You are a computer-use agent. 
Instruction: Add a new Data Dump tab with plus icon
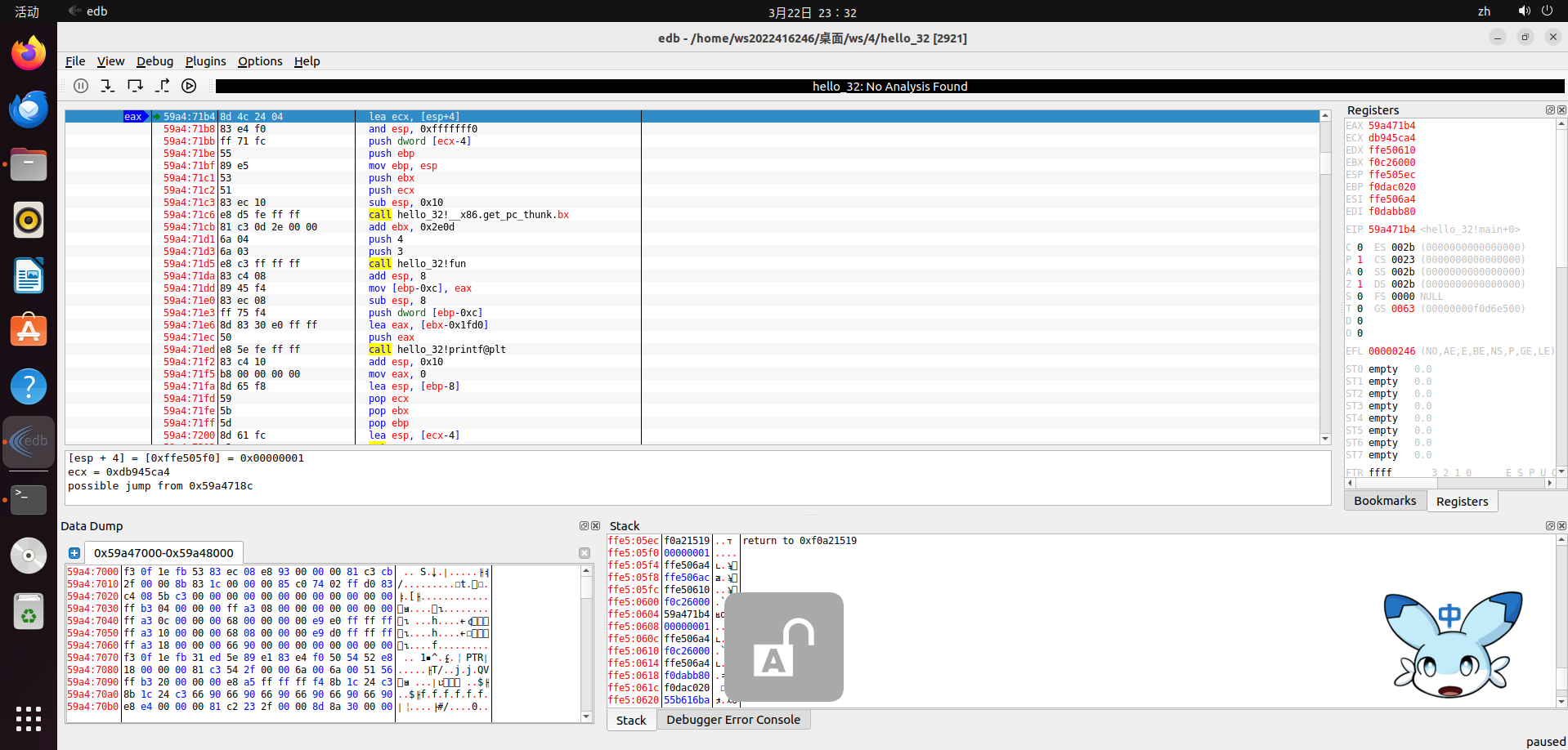pos(74,553)
